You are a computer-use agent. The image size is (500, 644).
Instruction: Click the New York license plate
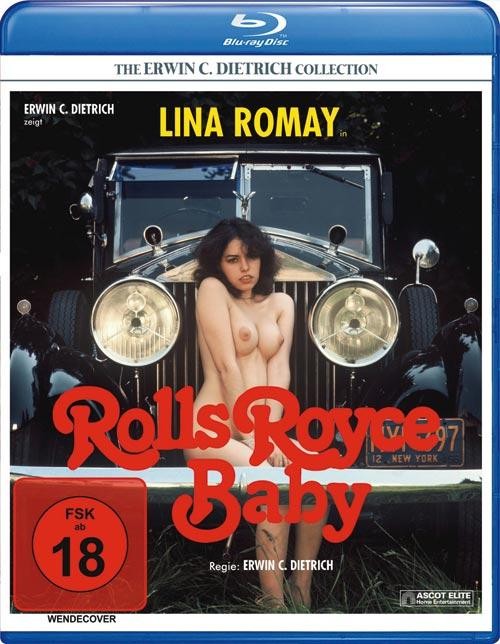click(415, 443)
